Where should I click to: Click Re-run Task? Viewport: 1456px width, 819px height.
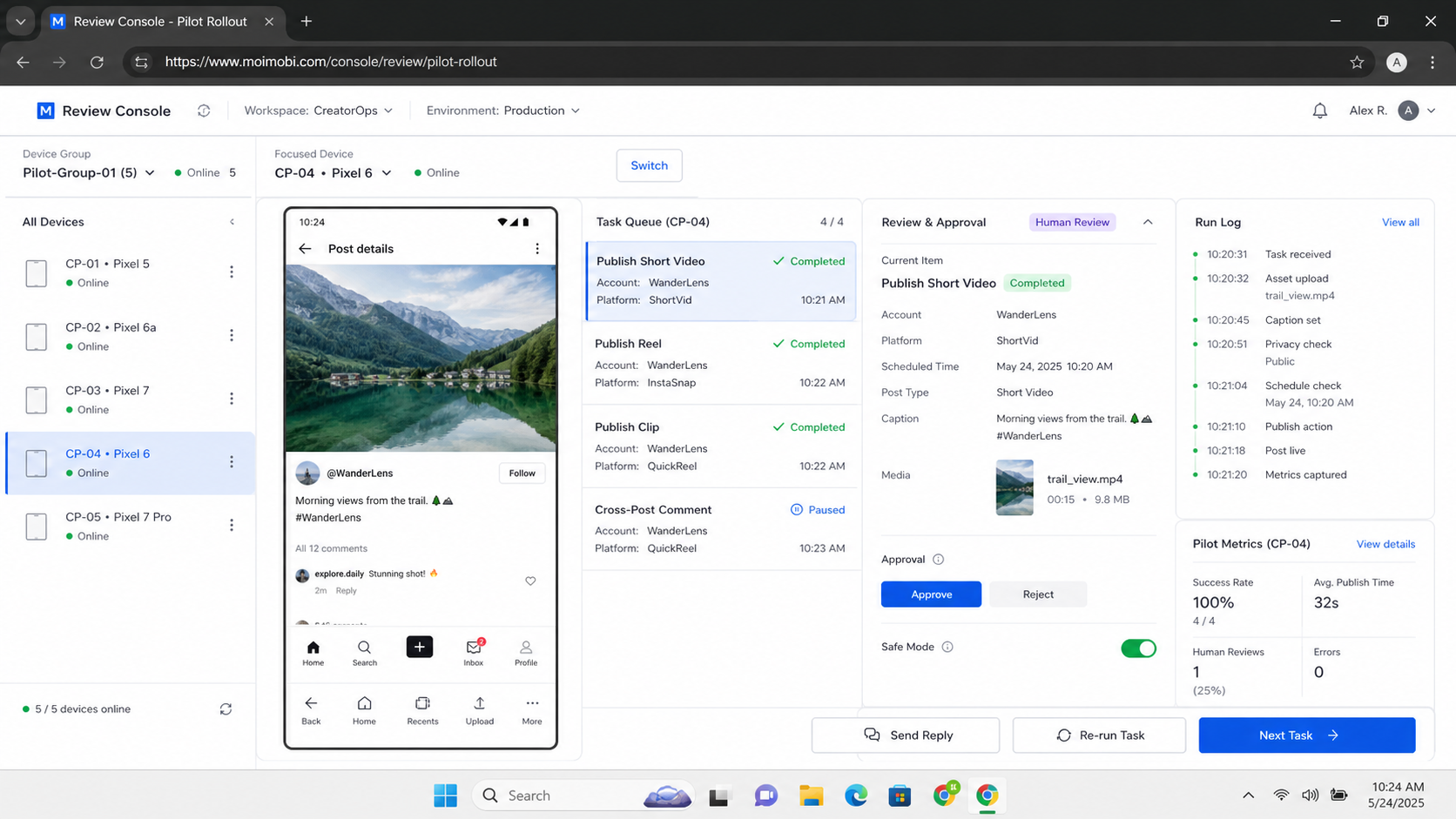click(1099, 735)
